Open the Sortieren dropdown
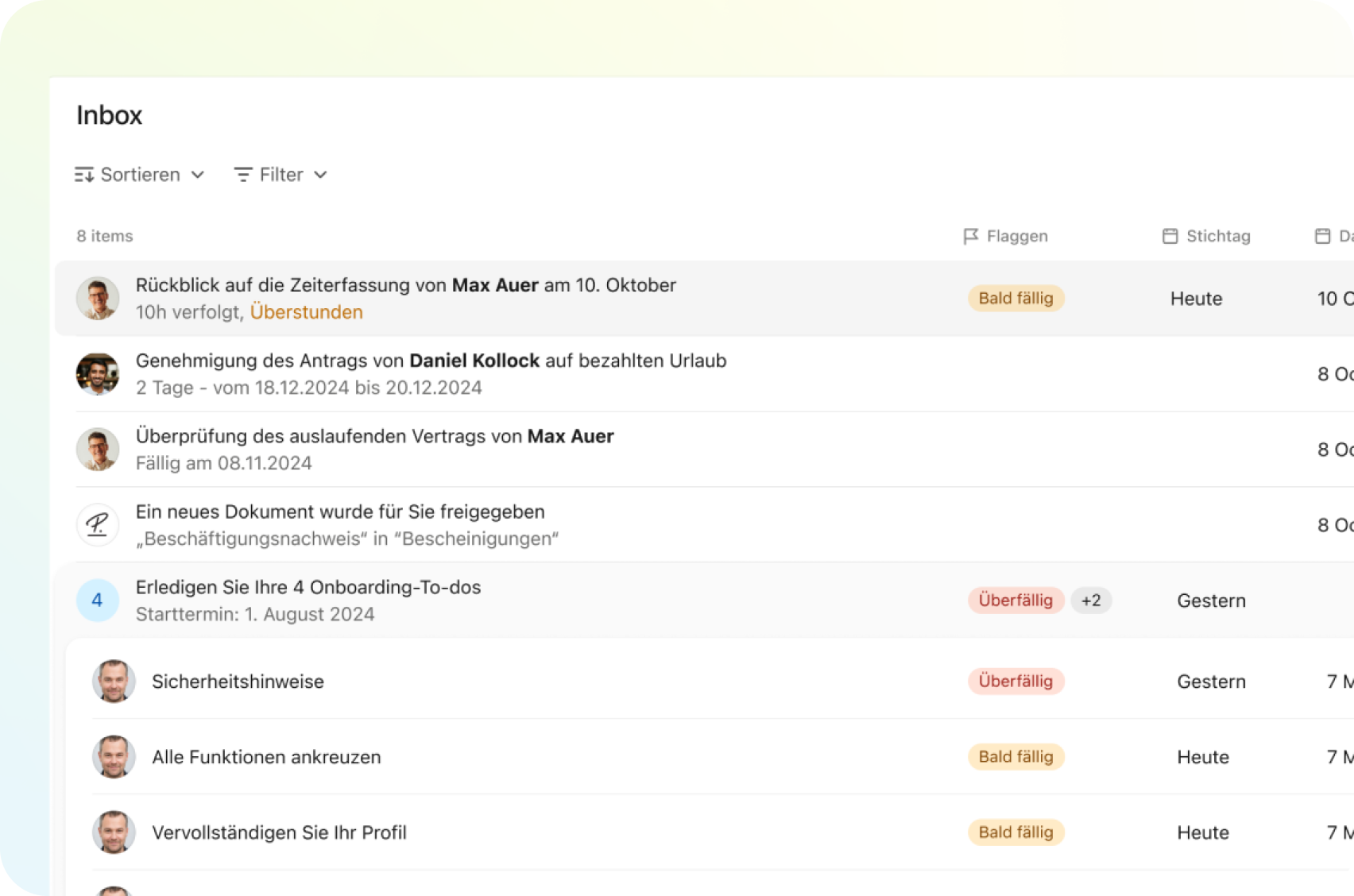 pyautogui.click(x=140, y=175)
